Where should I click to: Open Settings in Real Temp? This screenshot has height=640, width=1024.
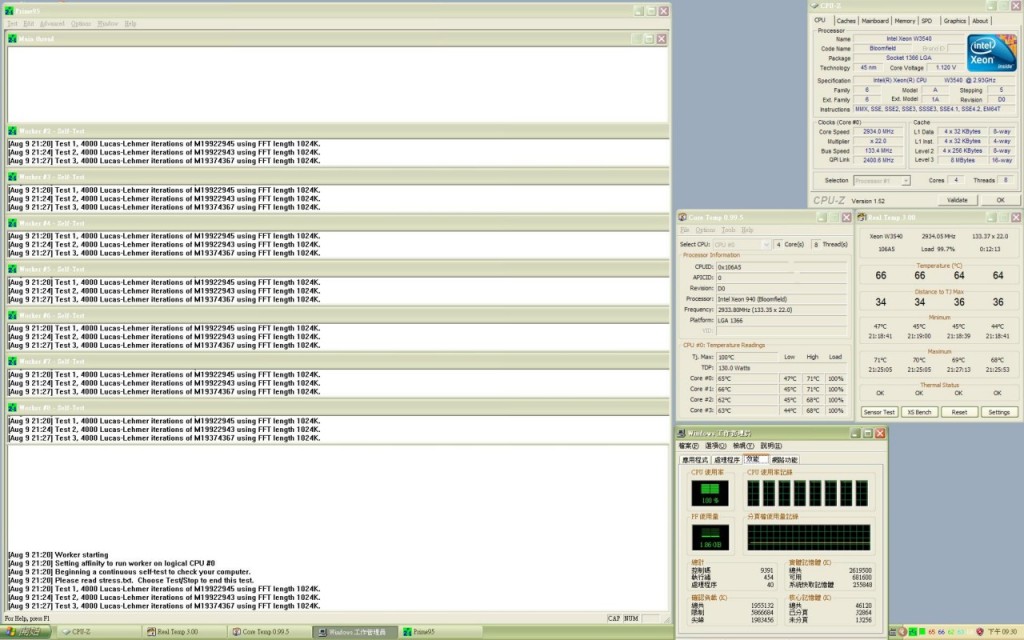(999, 412)
